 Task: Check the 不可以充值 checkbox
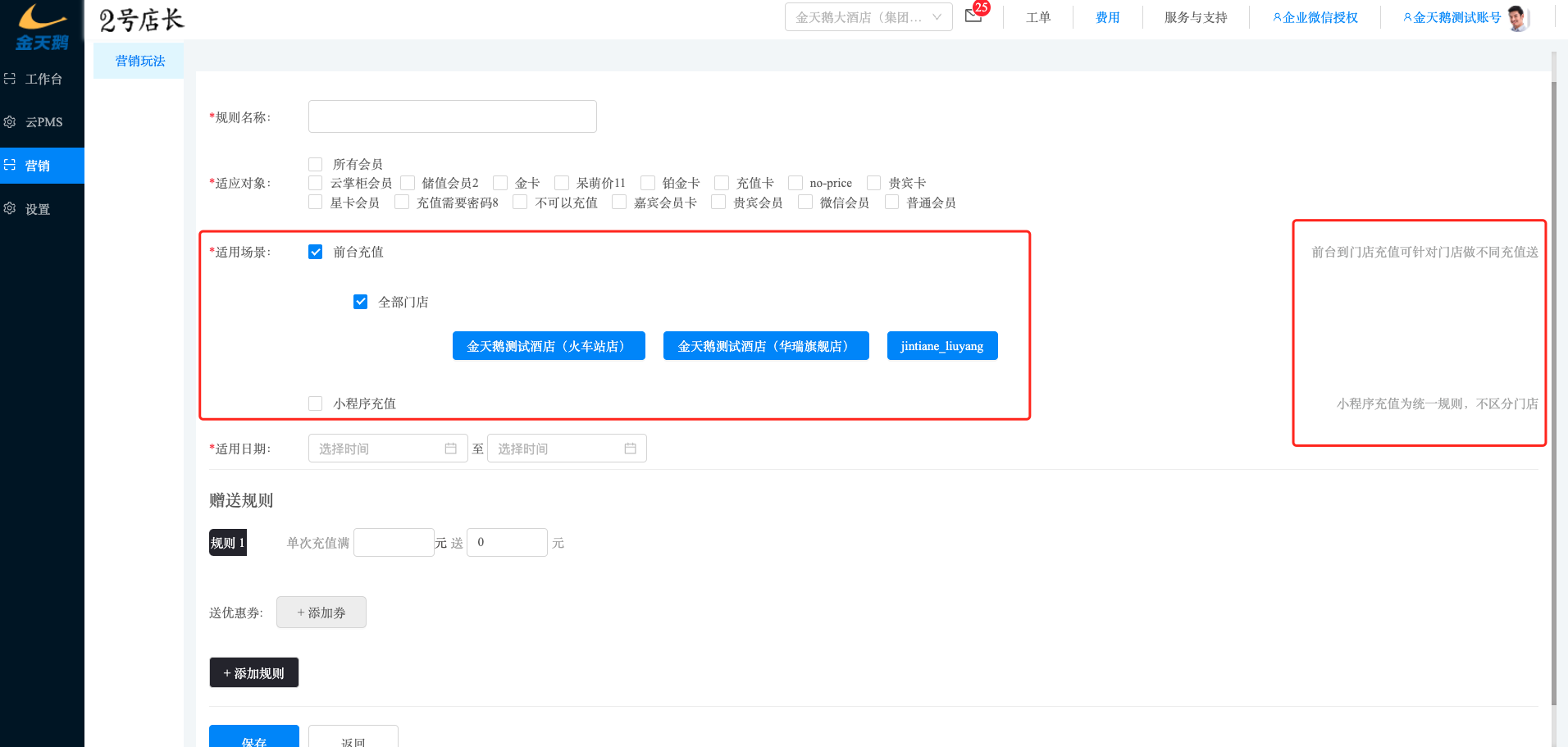(520, 202)
